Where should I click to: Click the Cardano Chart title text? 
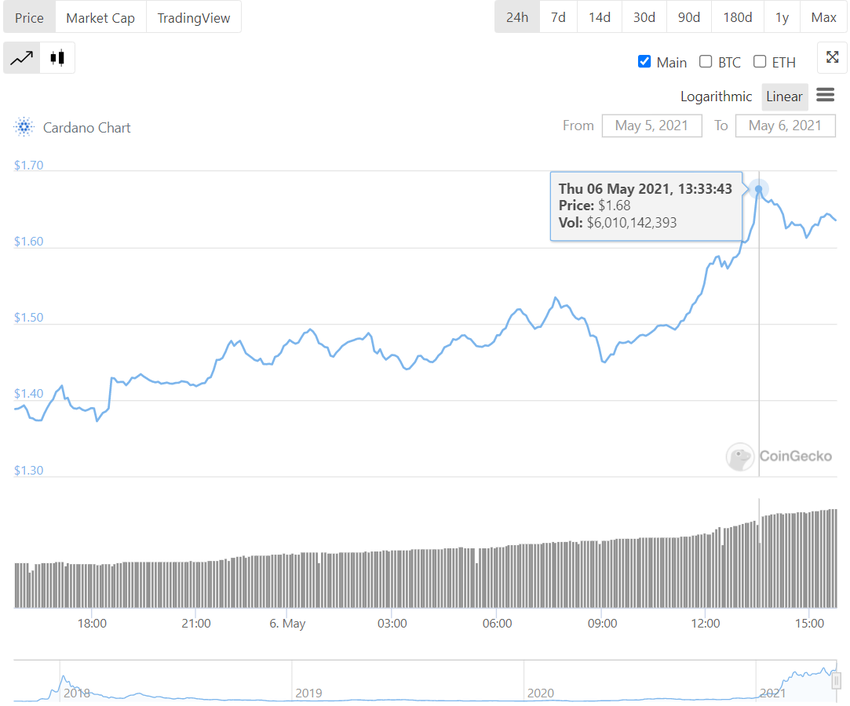(87, 127)
